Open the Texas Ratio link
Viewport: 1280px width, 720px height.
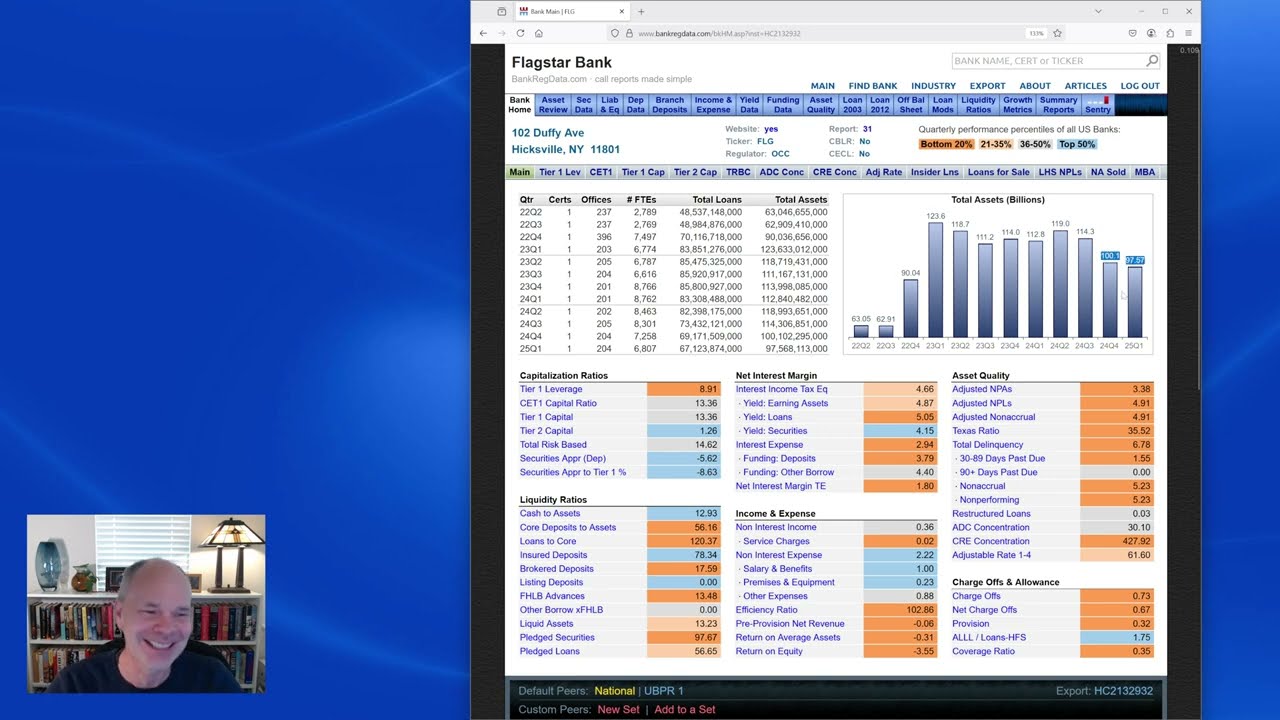tap(975, 431)
